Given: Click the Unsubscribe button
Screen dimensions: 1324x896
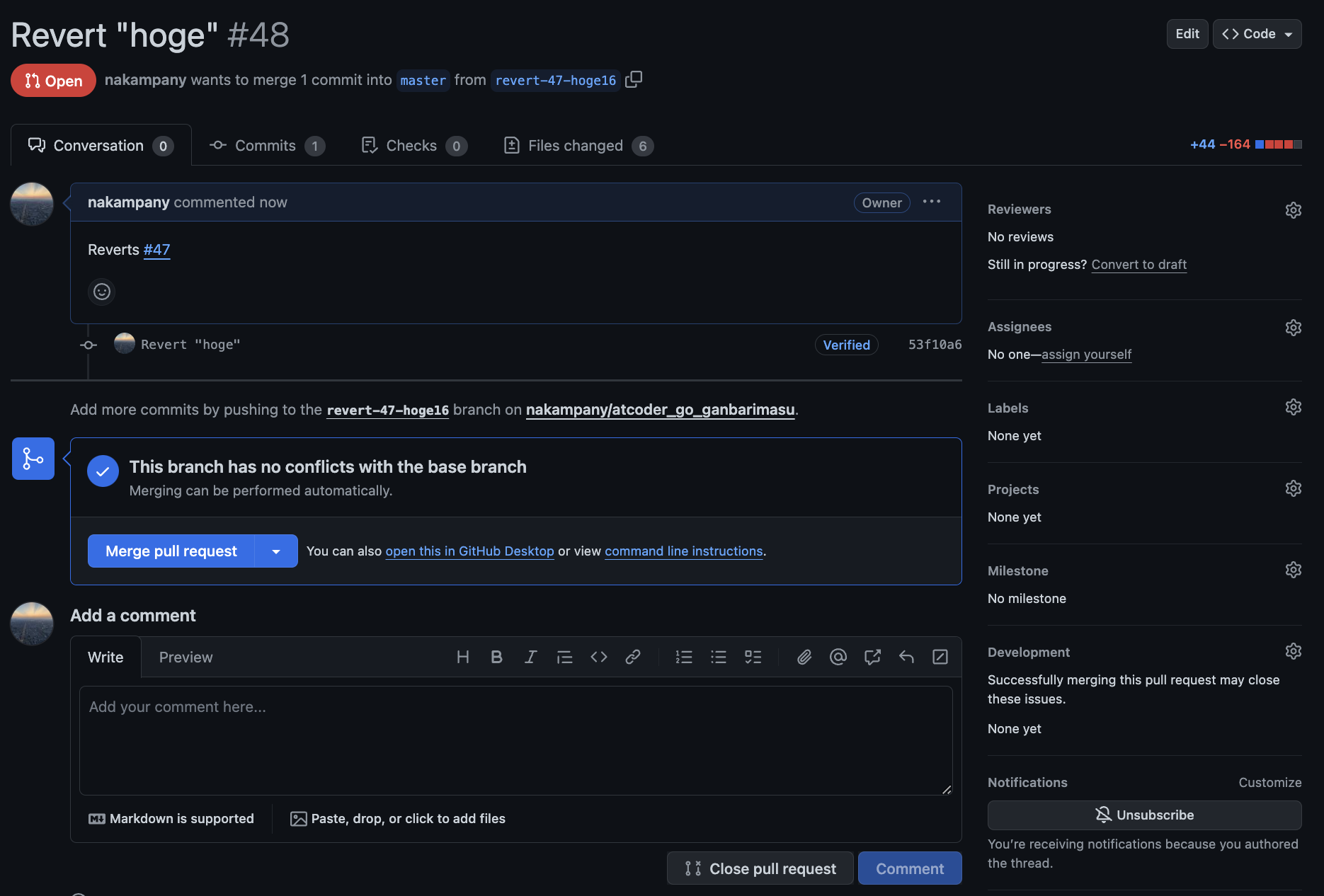Looking at the screenshot, I should click(1144, 815).
